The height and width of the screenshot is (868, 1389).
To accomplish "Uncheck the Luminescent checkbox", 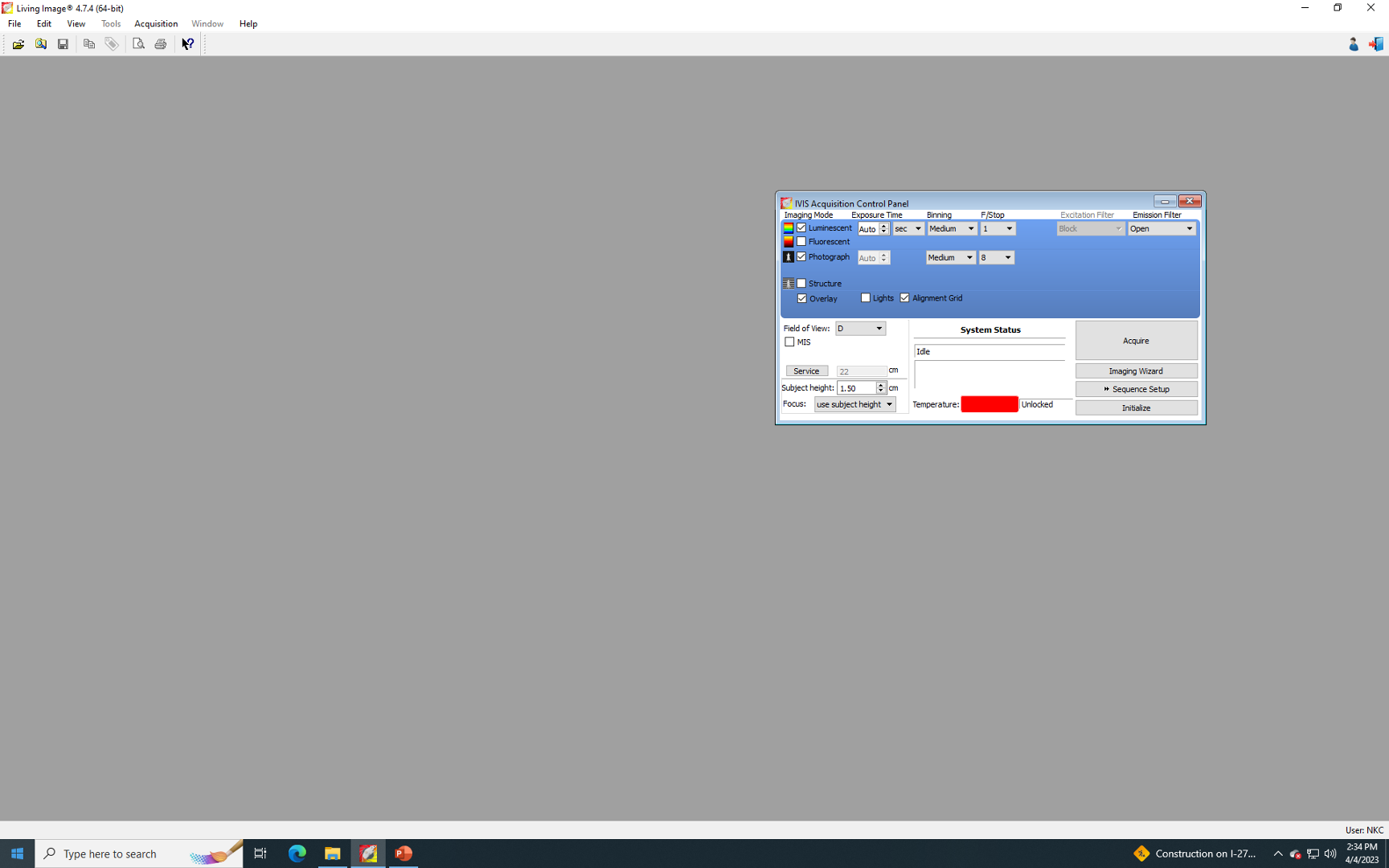I will point(801,228).
